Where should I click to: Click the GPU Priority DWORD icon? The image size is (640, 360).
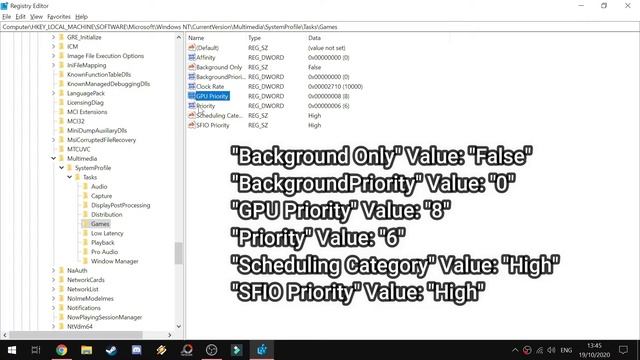pos(191,96)
